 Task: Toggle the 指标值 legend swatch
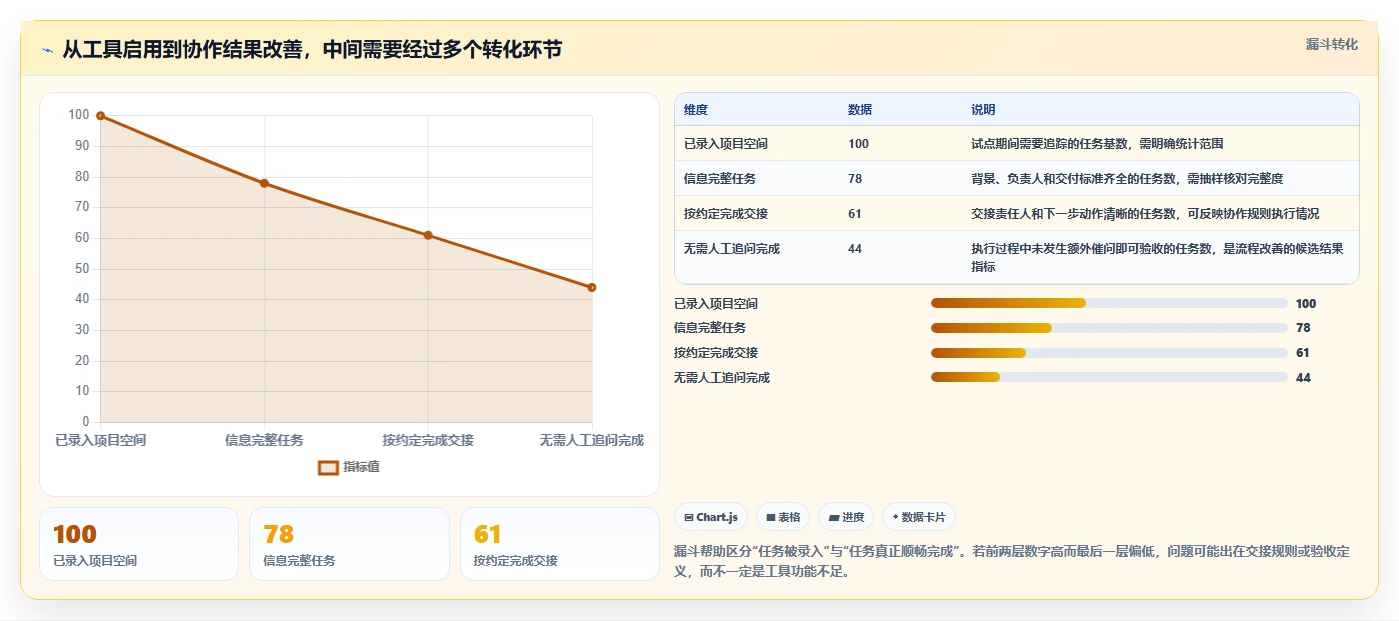click(x=328, y=467)
